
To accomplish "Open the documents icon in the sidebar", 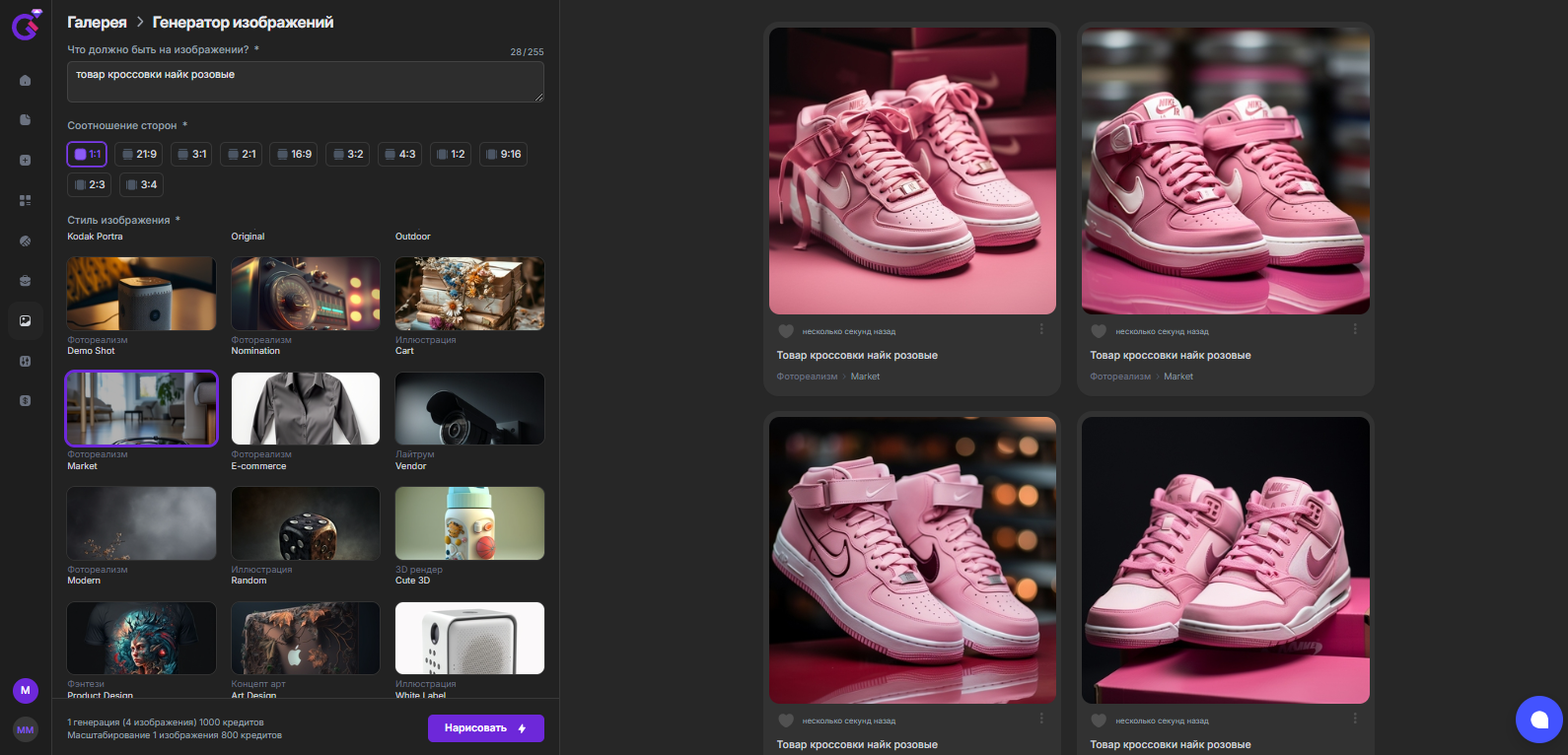I will 26,120.
